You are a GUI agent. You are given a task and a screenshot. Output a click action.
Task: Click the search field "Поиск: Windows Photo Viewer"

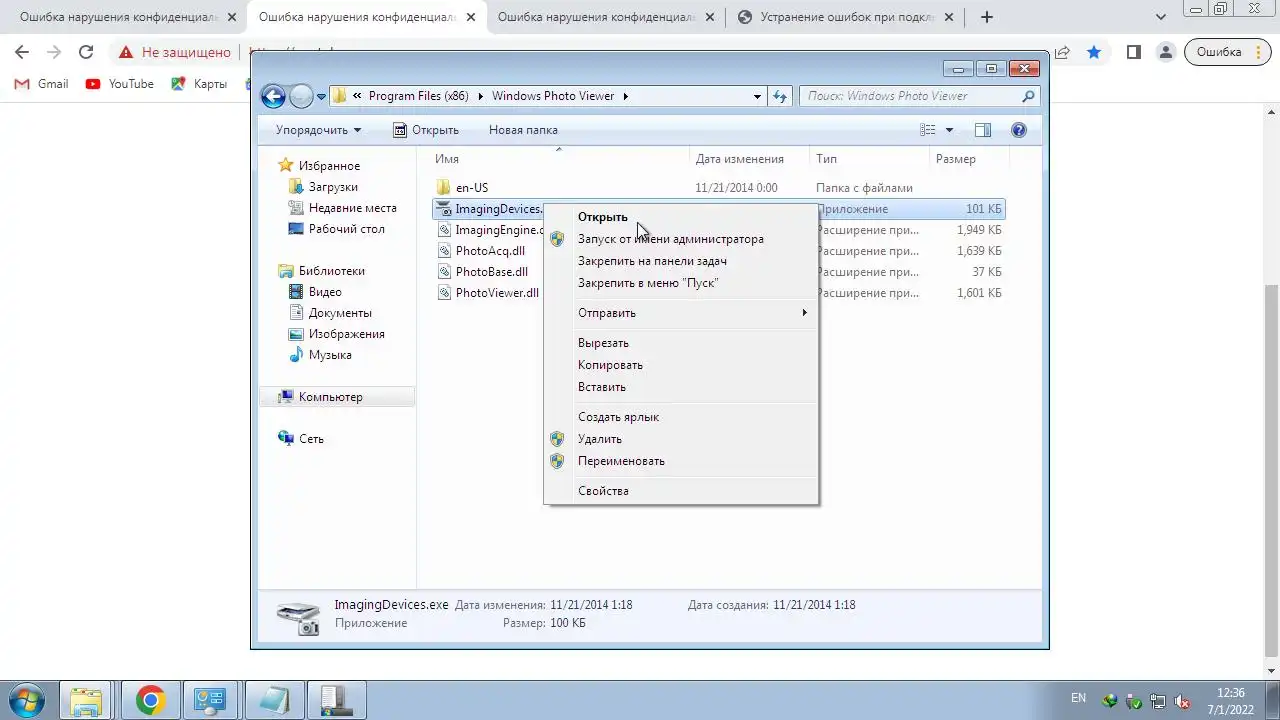point(919,96)
